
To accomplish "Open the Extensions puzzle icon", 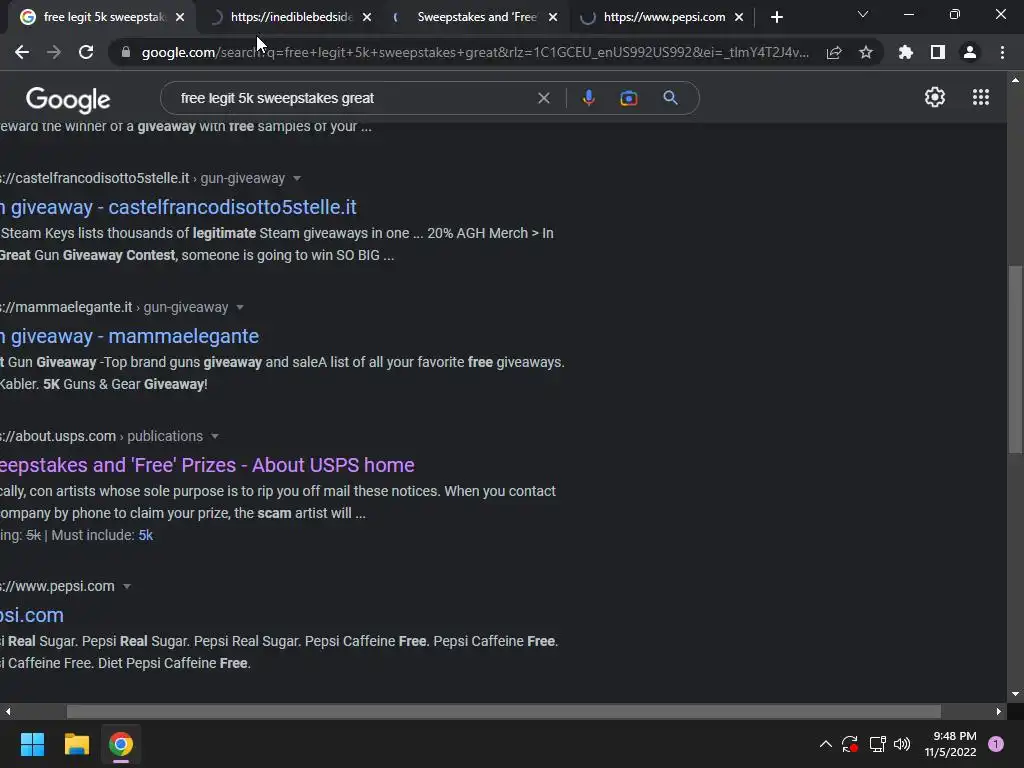I will 905,52.
